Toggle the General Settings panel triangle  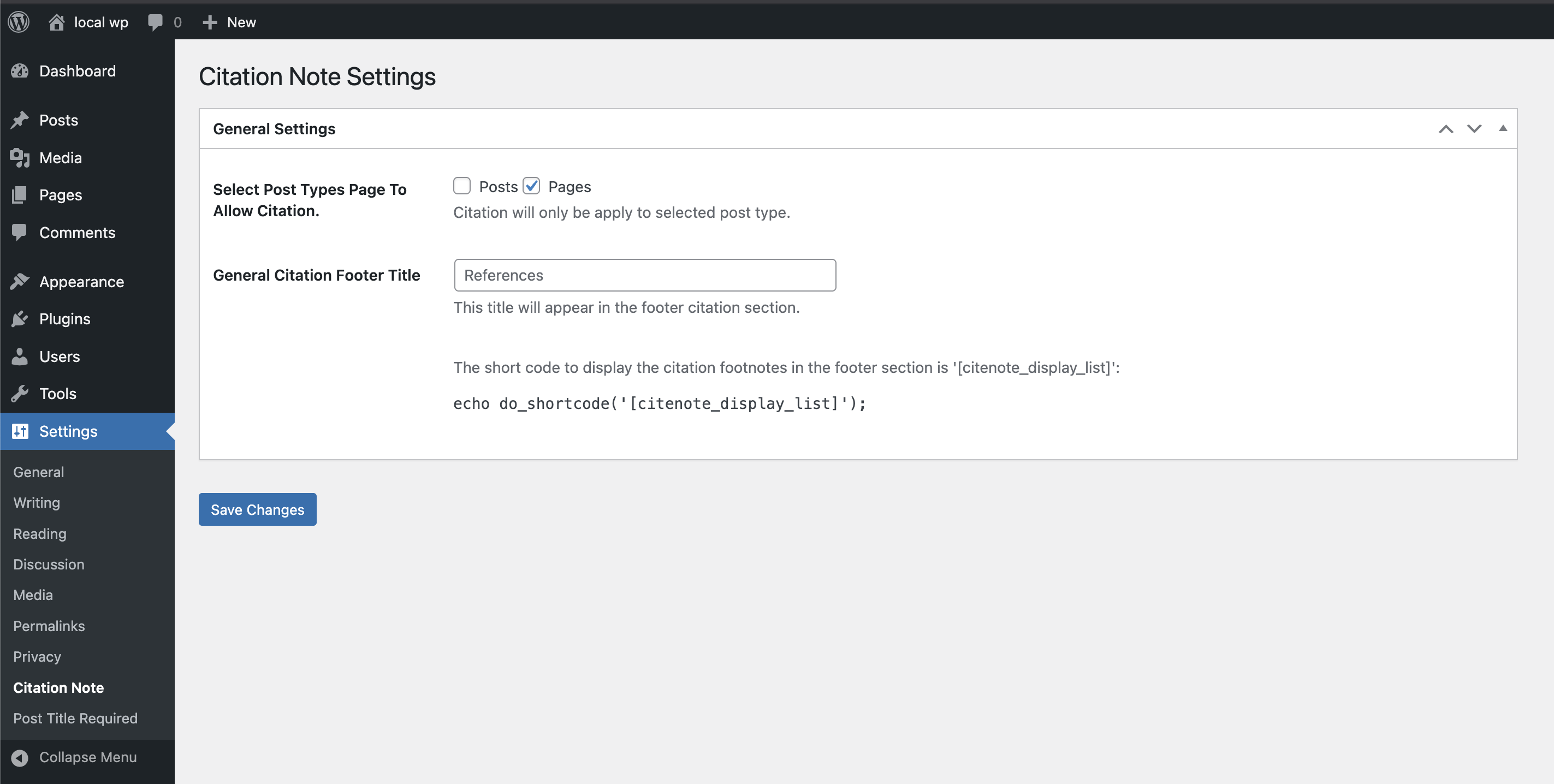click(x=1503, y=128)
